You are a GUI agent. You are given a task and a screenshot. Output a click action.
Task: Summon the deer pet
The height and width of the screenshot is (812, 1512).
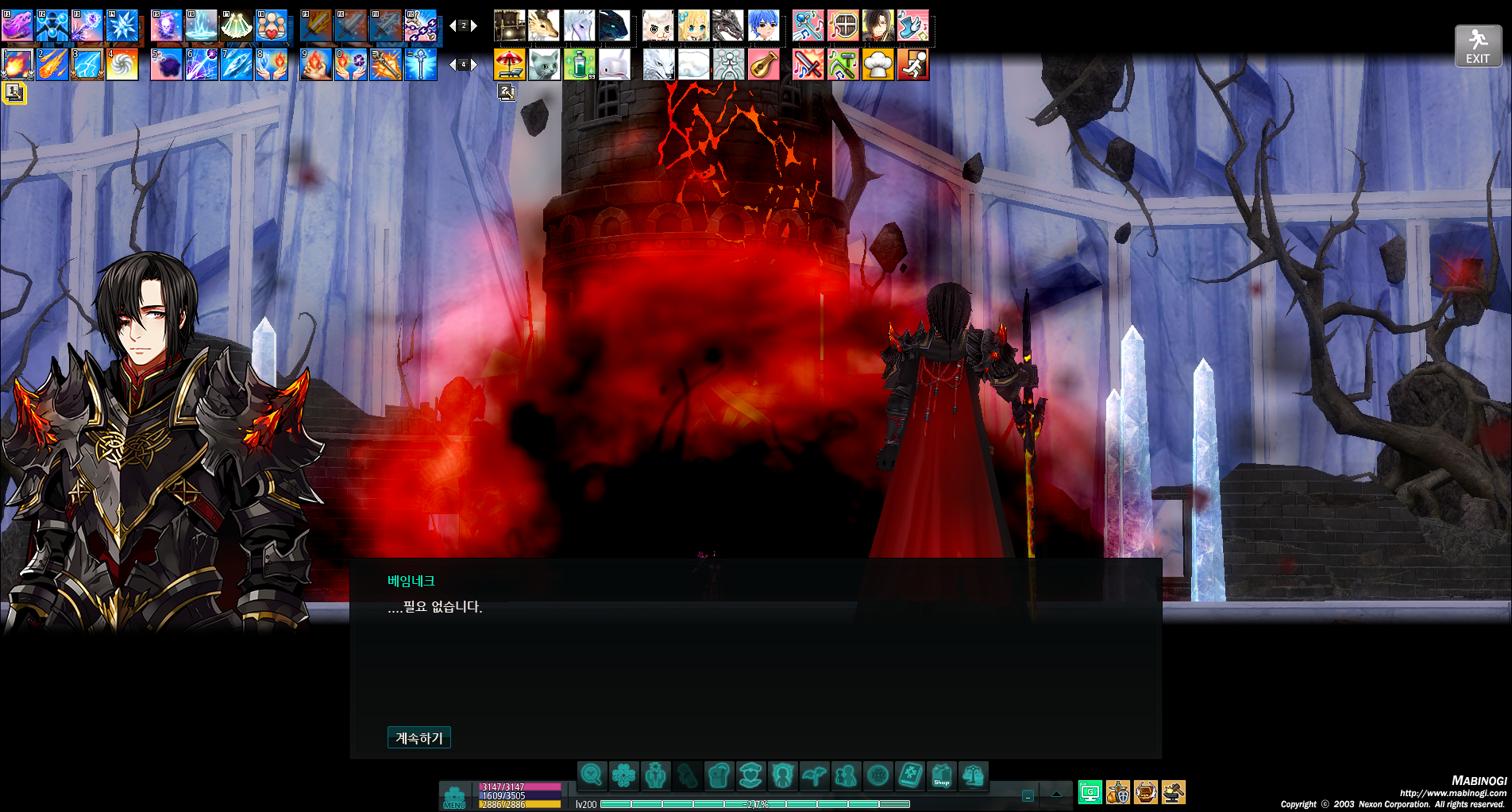tap(544, 25)
